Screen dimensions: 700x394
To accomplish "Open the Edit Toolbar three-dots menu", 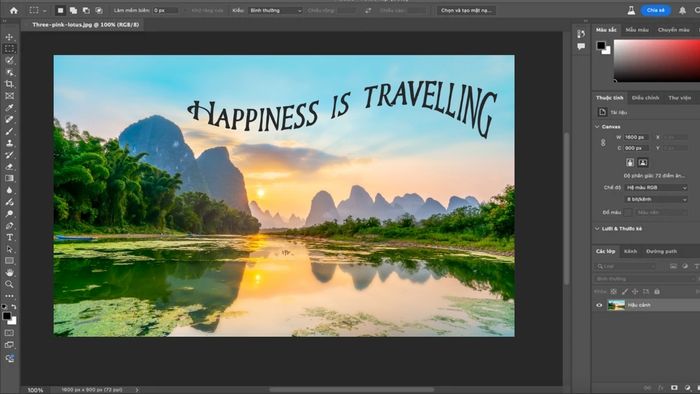I will tap(9, 296).
